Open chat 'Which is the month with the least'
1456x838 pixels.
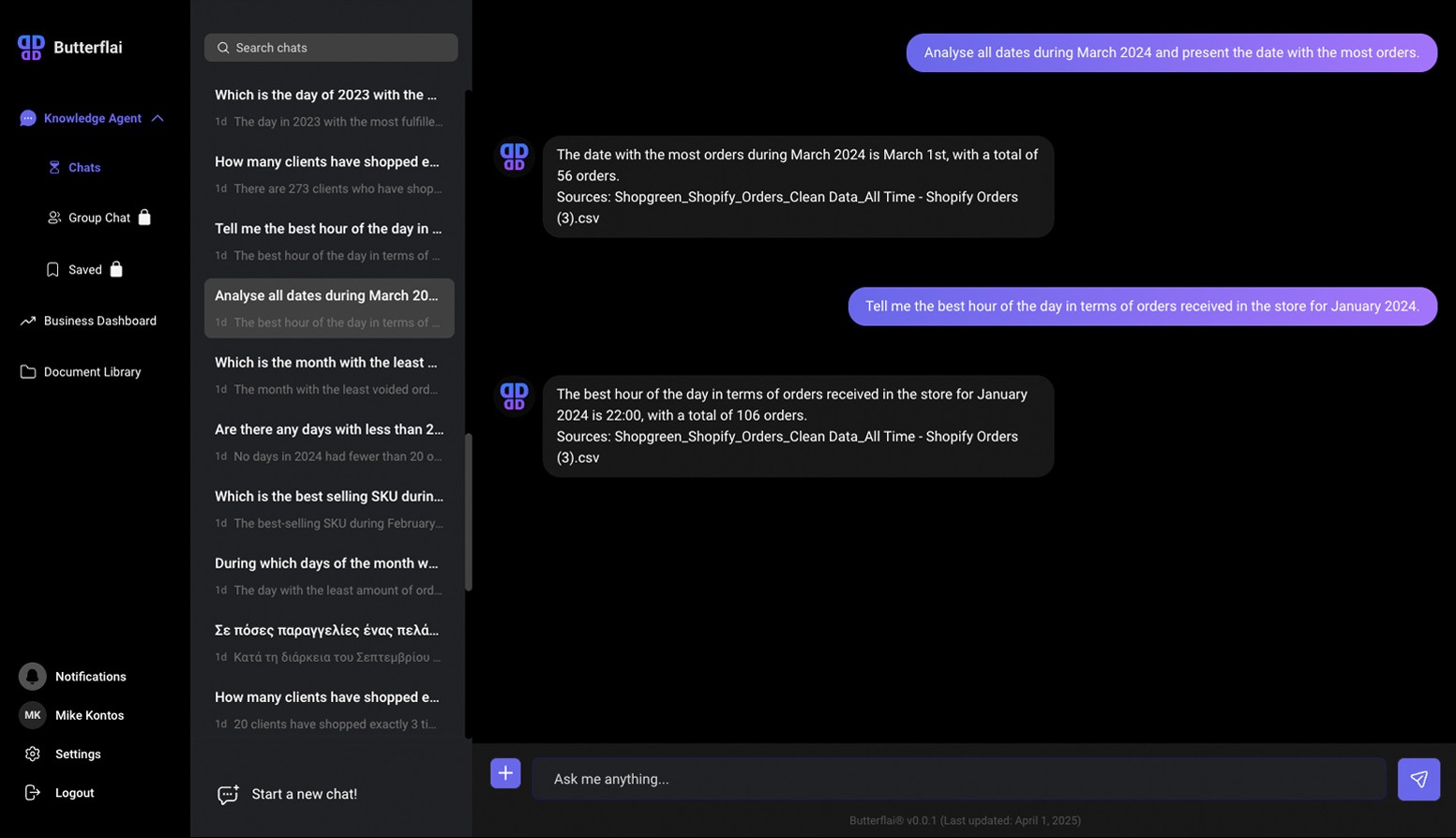[329, 375]
